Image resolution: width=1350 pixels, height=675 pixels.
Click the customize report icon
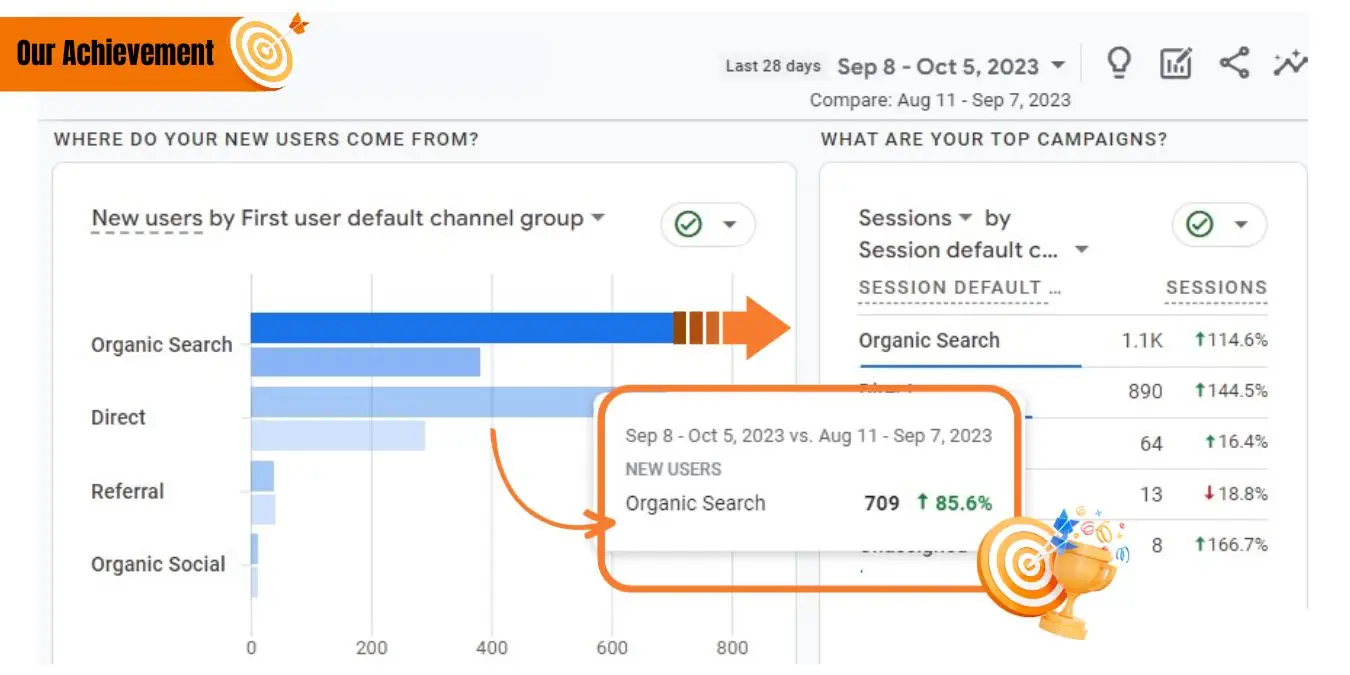1175,62
